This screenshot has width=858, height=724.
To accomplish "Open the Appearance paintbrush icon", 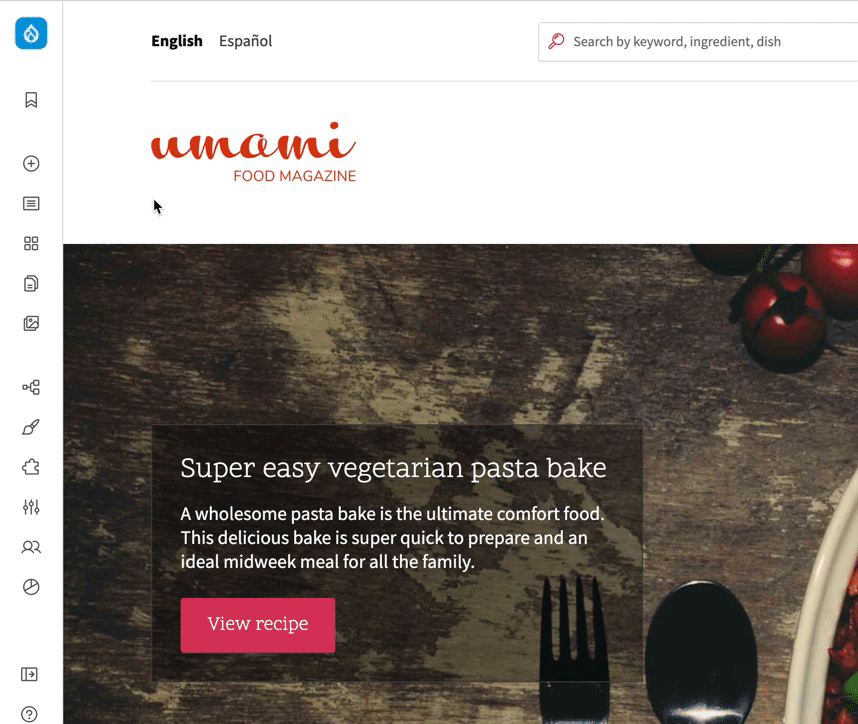I will 31,427.
